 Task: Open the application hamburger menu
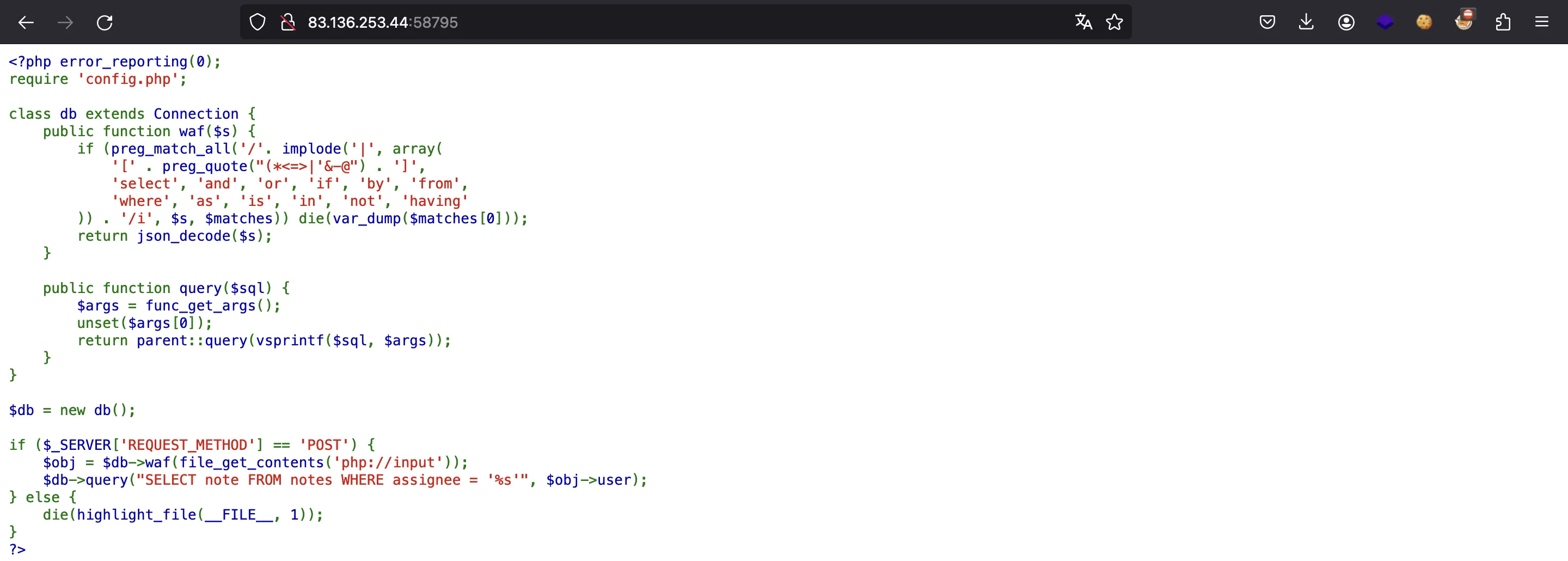1542,22
